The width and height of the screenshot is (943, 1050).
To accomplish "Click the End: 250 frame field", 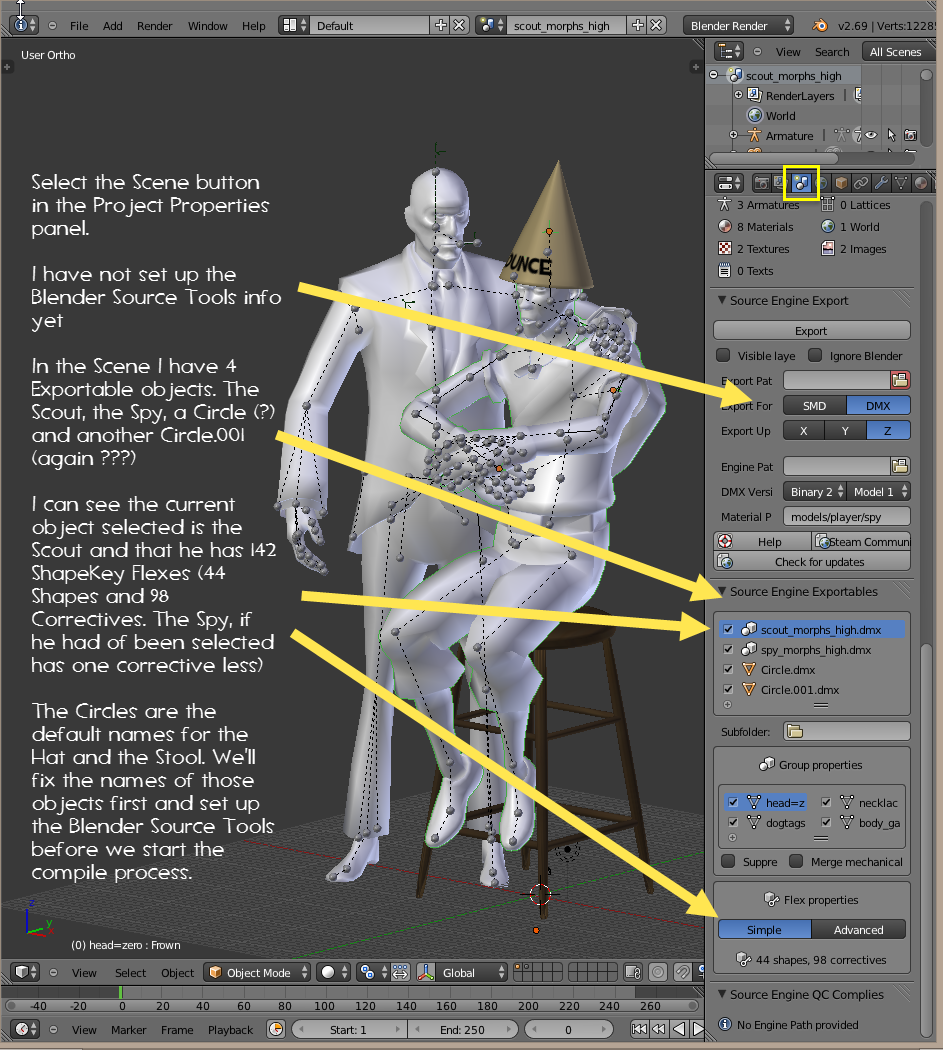I will coord(462,1029).
